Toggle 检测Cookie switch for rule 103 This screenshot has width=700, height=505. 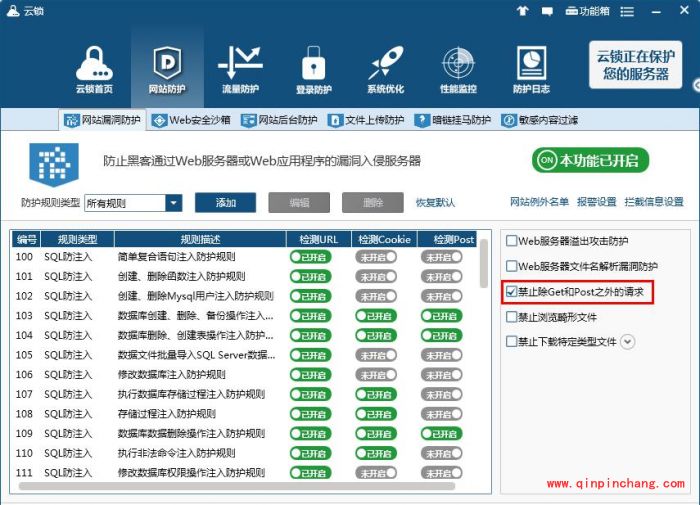[376, 316]
